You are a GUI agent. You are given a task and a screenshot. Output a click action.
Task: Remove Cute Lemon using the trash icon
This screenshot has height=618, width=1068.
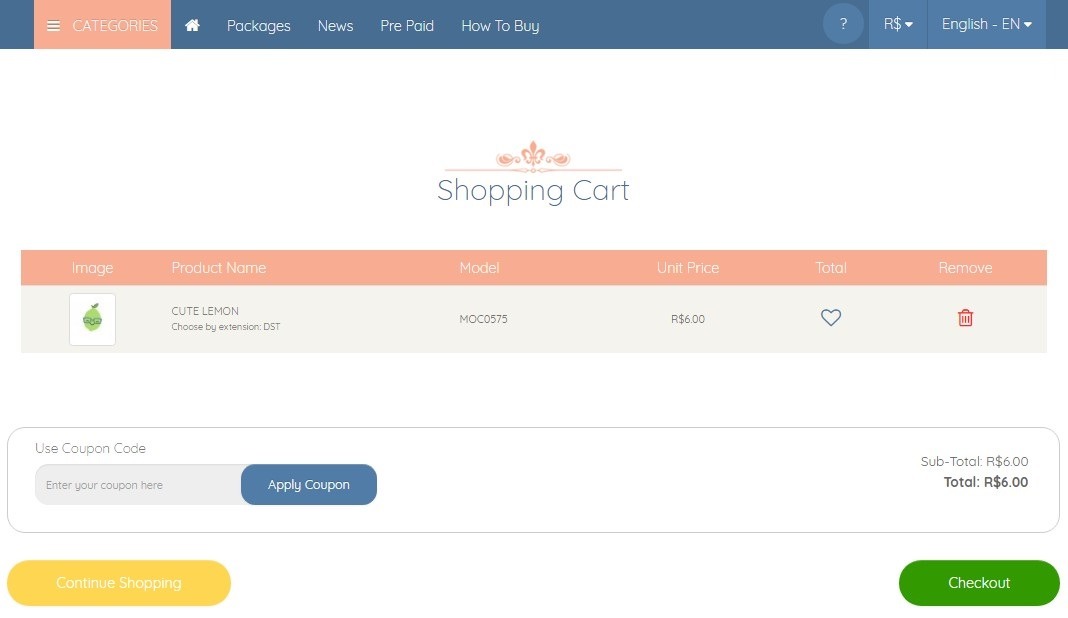pyautogui.click(x=965, y=318)
